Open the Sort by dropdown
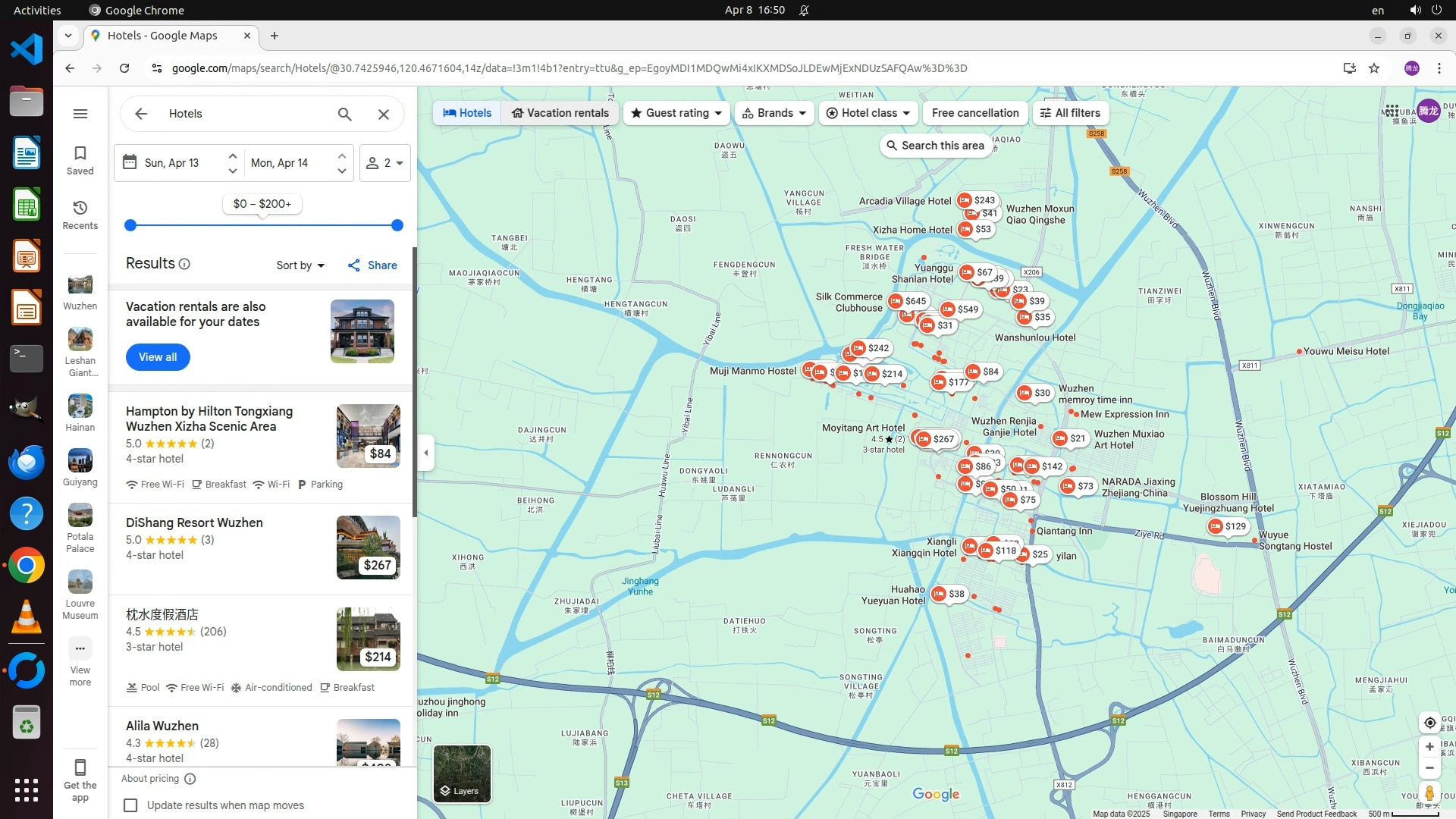Screen dimensions: 1456x819 click(x=300, y=265)
